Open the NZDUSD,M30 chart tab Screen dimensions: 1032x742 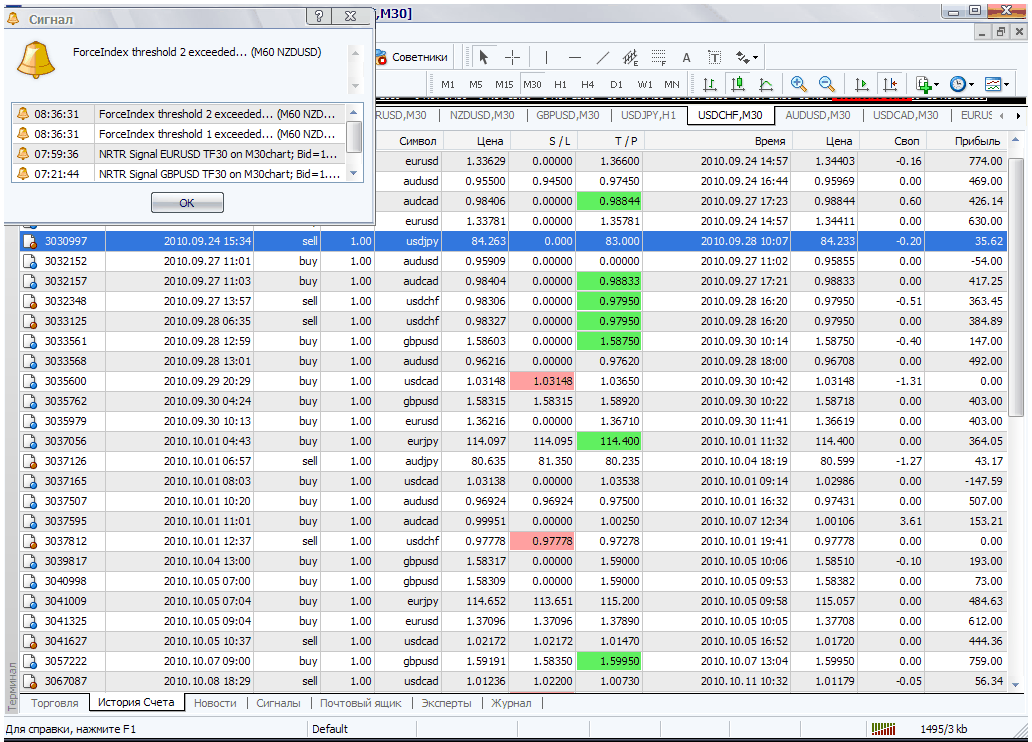pyautogui.click(x=482, y=115)
